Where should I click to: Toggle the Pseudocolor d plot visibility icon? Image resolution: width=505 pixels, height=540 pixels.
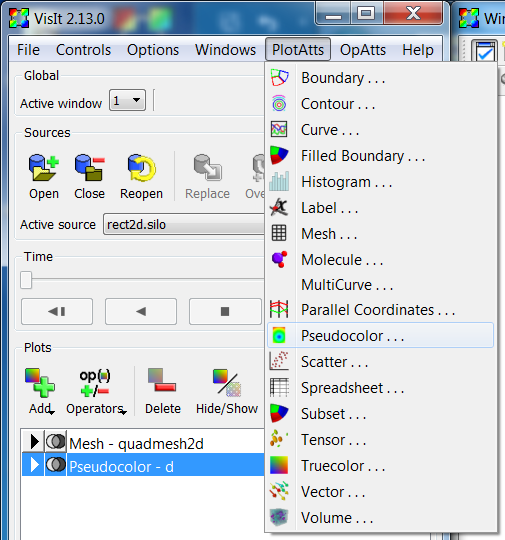click(x=55, y=465)
